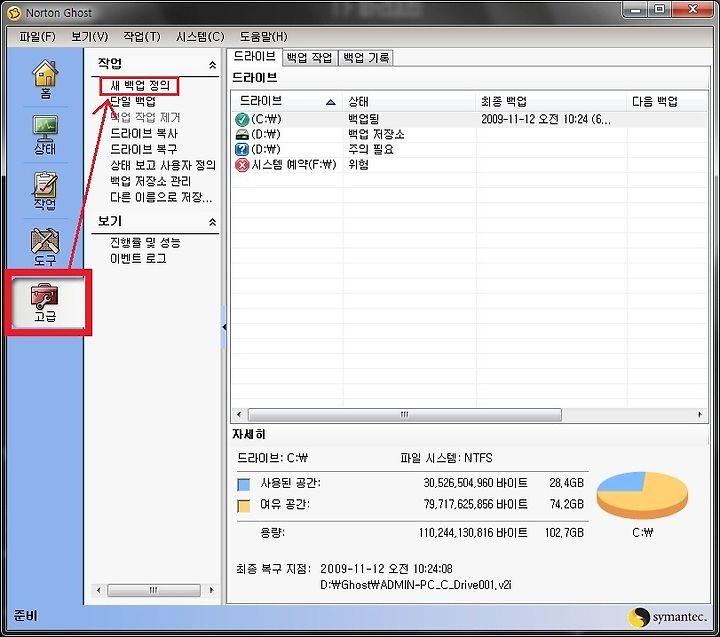Click the drive list horizontal scrollbar thumb
Screen dimensions: 720x637
coord(405,415)
